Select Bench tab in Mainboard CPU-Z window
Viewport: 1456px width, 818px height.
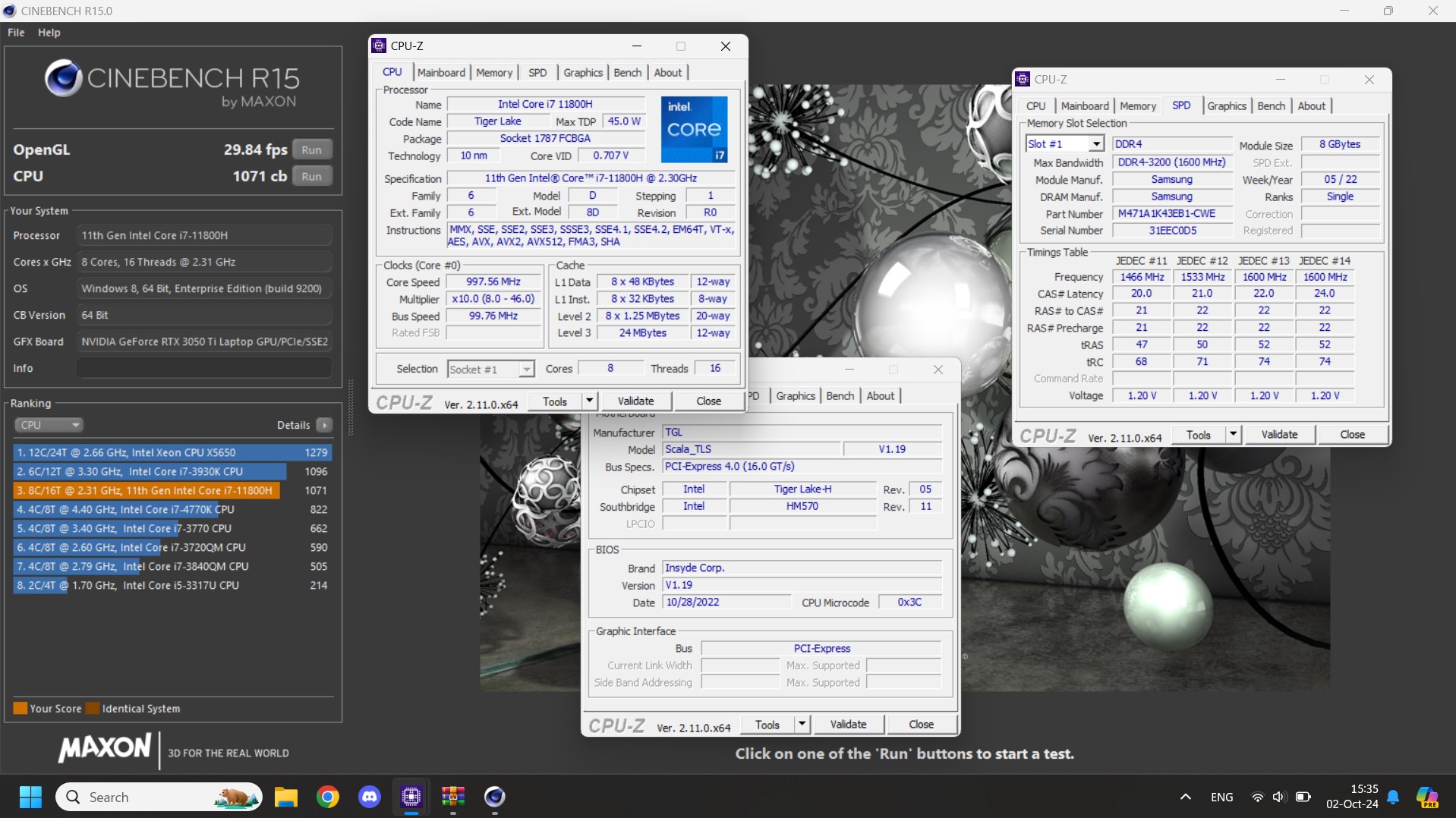click(840, 396)
